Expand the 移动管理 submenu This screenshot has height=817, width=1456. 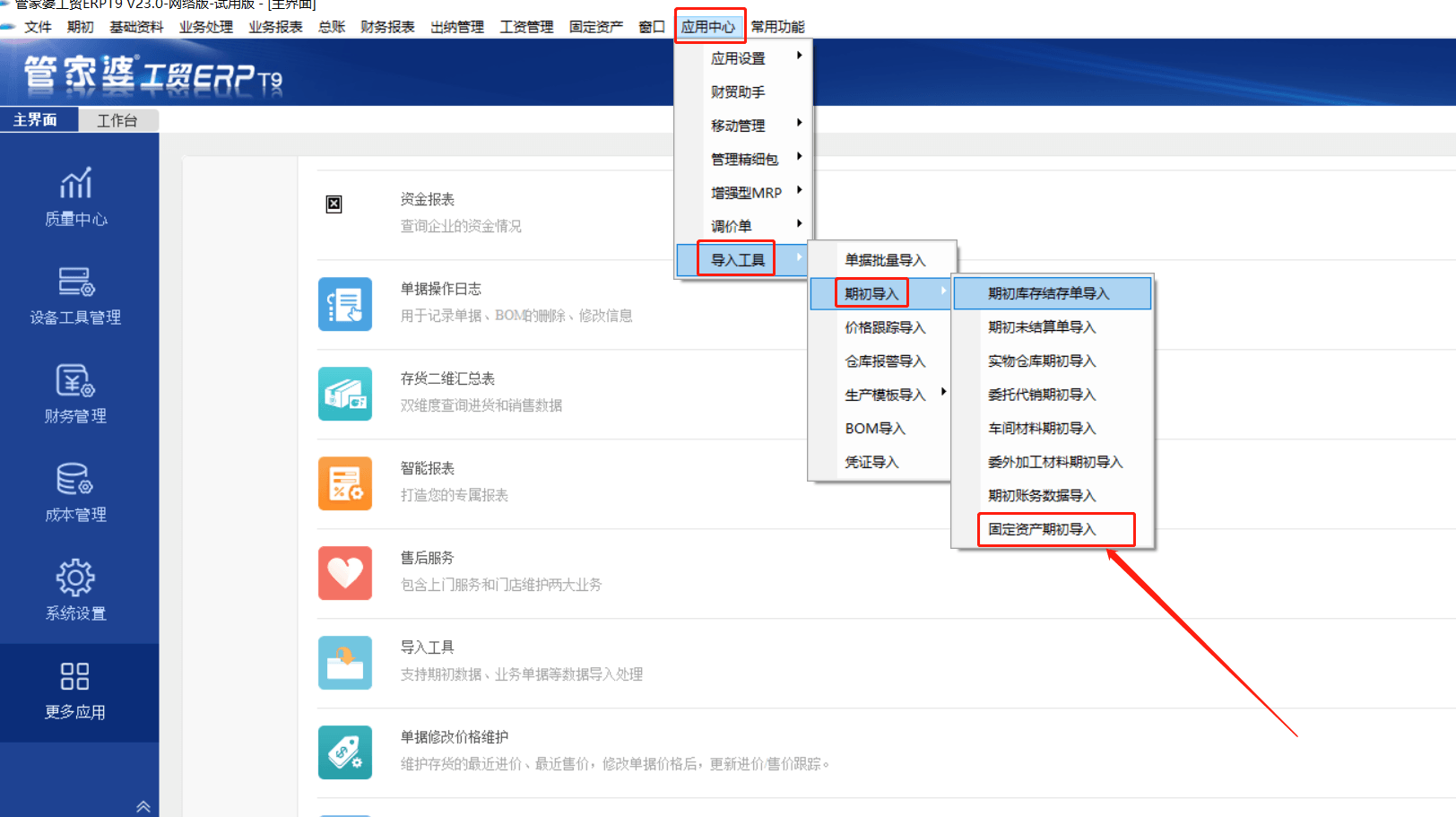(743, 126)
